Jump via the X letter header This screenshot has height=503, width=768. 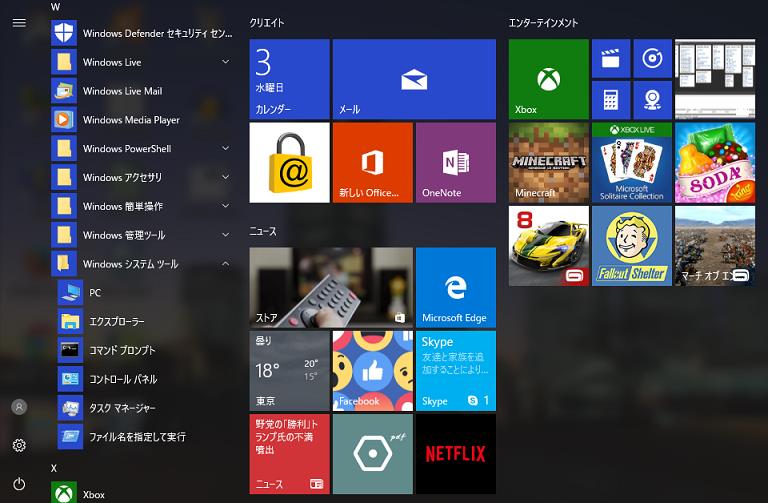click(54, 468)
